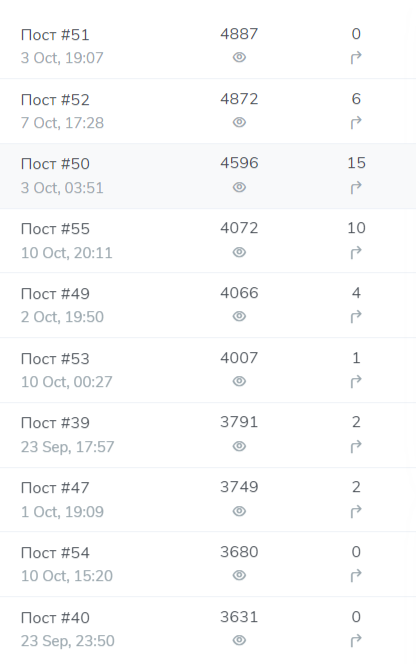This screenshot has width=416, height=671.
Task: Click the share arrow icon for Пост #40
Action: (356, 641)
